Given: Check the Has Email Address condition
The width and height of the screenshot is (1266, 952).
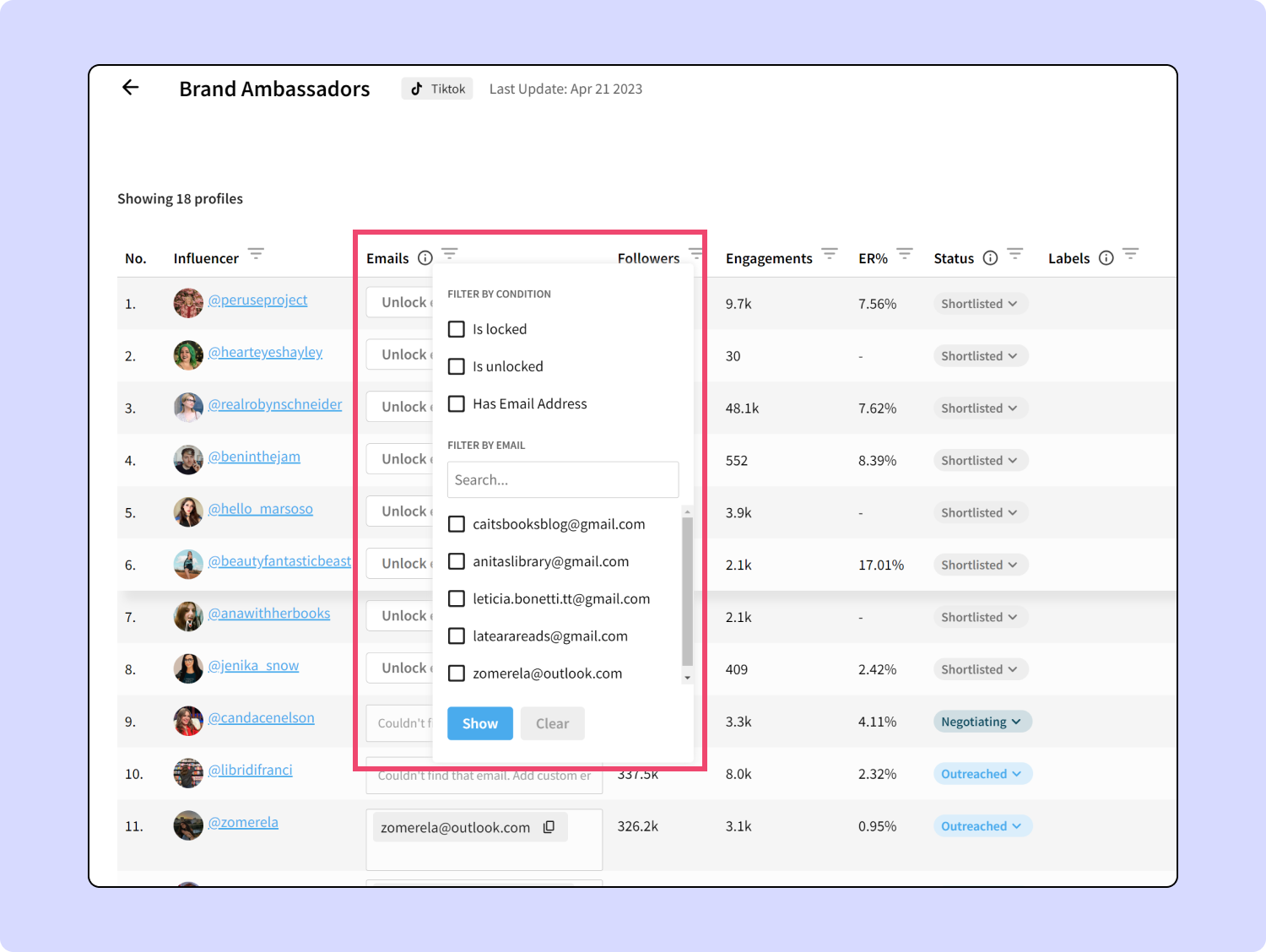Looking at the screenshot, I should (x=457, y=403).
